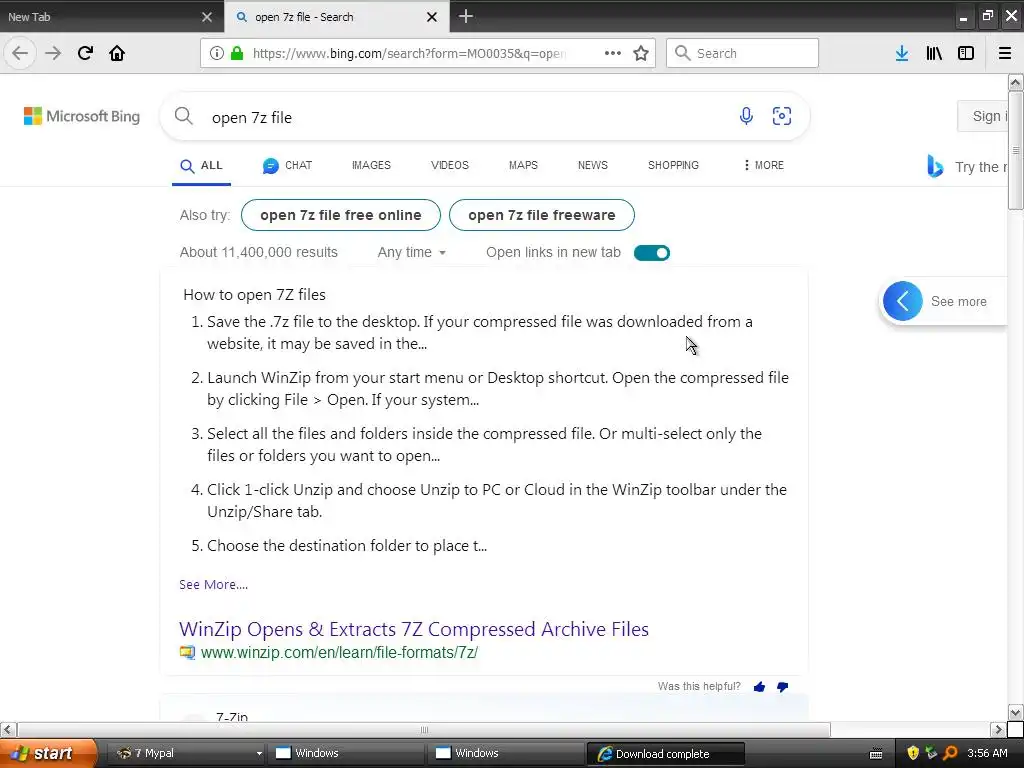The height and width of the screenshot is (768, 1024).
Task: Open the downloads arrow panel
Action: click(902, 53)
